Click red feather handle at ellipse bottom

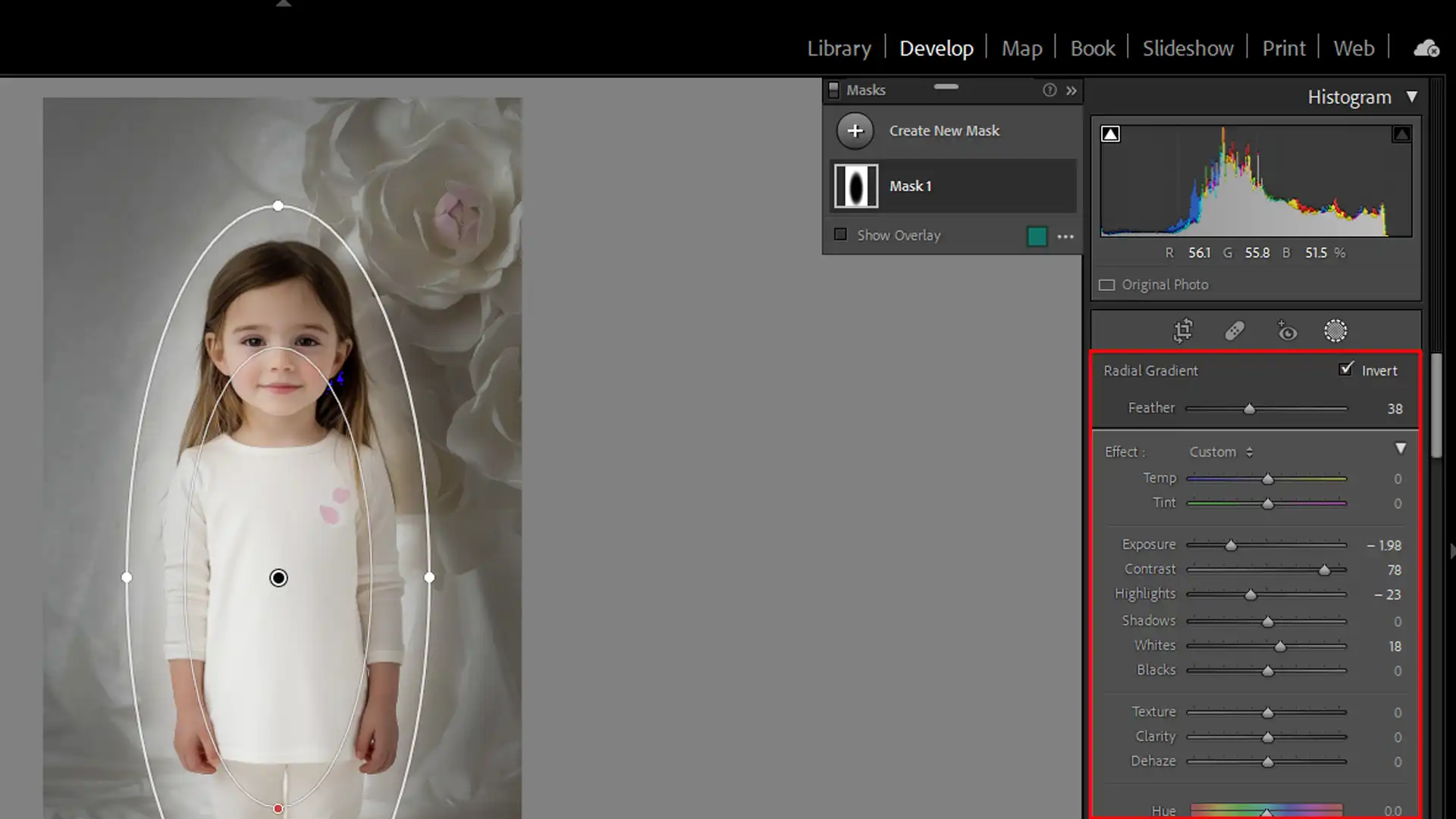pyautogui.click(x=278, y=808)
